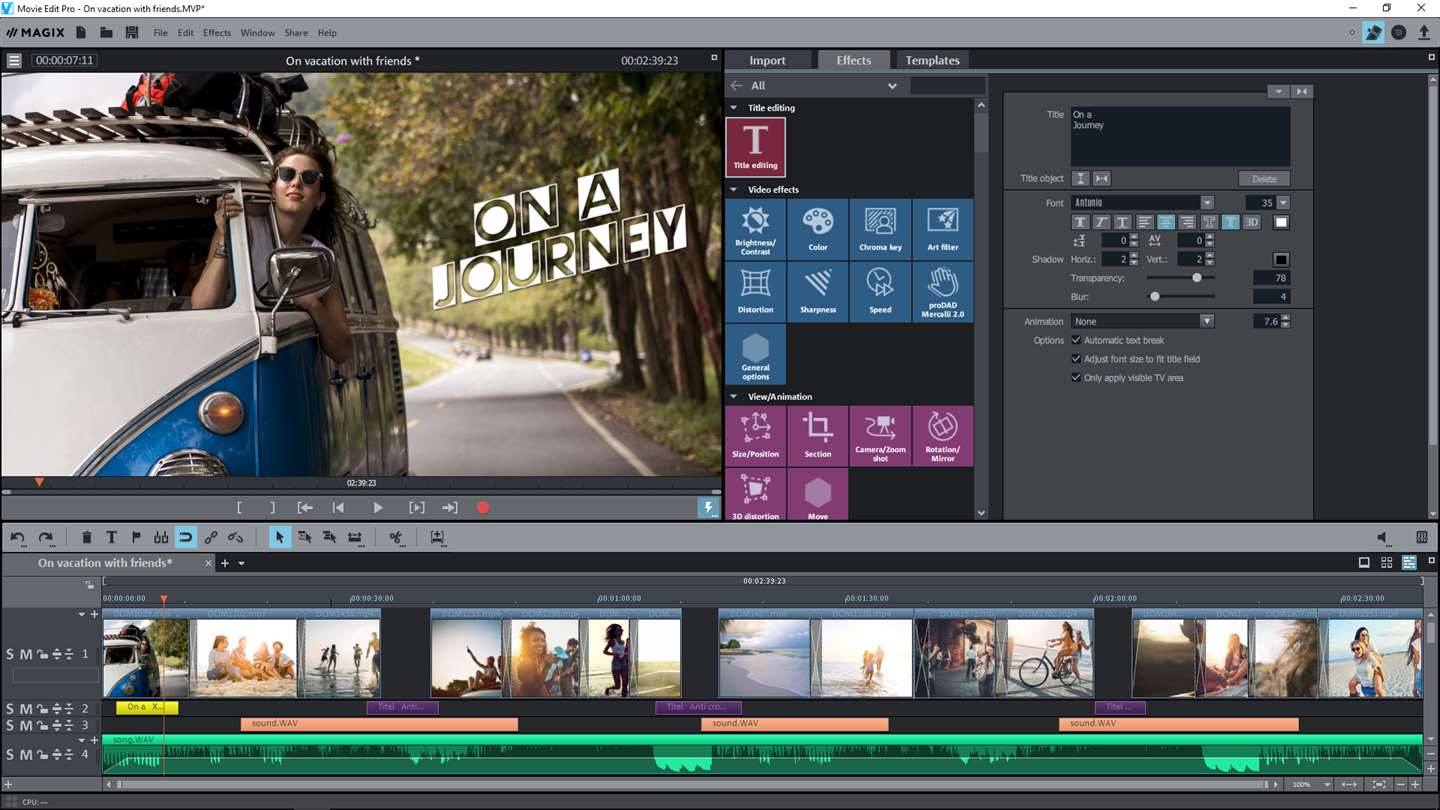The image size is (1440, 810).
Task: Click the Delete title object button
Action: click(1264, 179)
